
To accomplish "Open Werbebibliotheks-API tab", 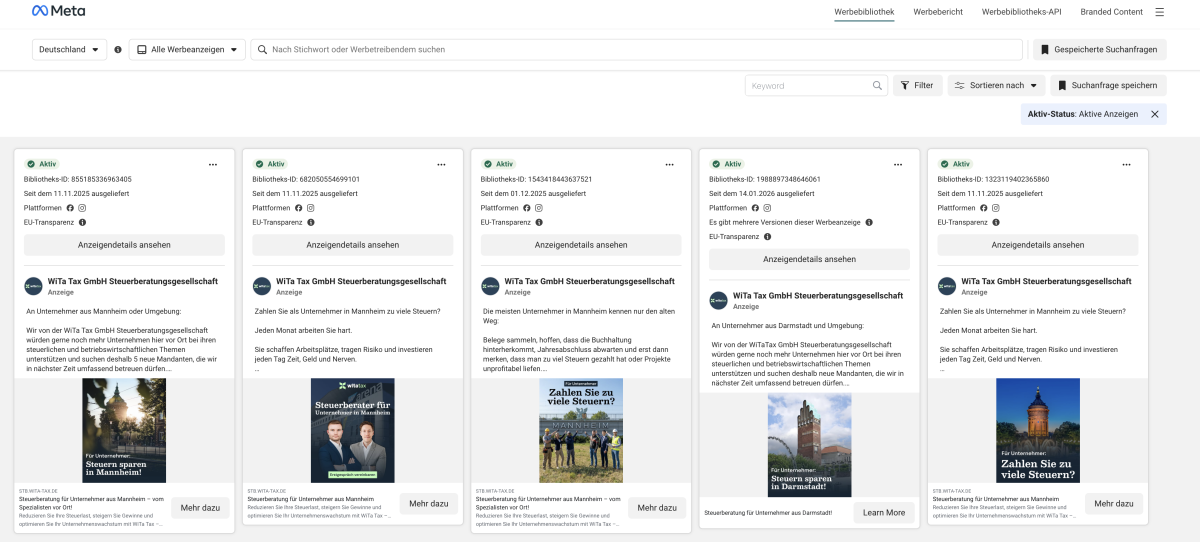I will point(1021,12).
